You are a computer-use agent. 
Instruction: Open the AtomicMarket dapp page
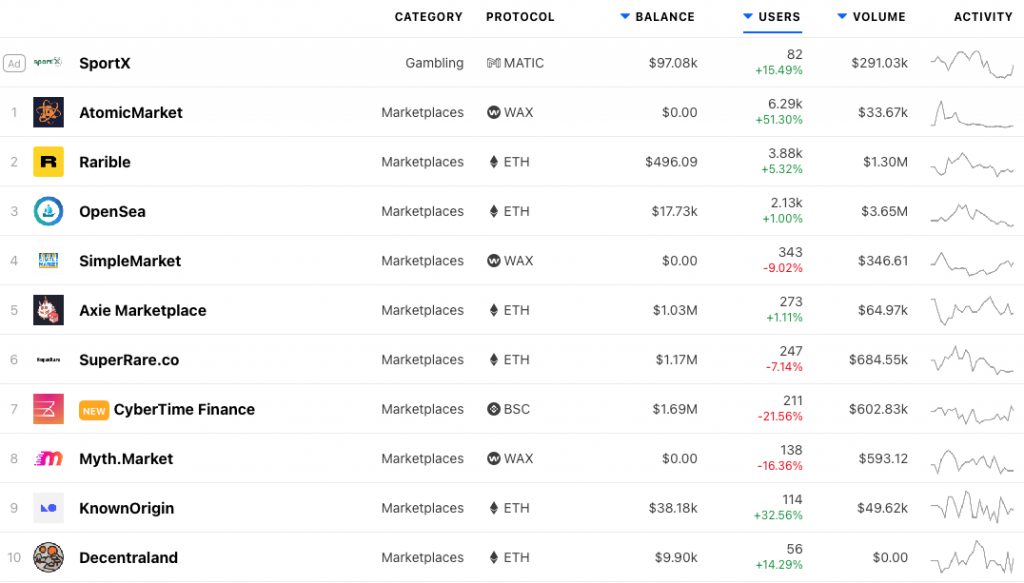[x=131, y=112]
